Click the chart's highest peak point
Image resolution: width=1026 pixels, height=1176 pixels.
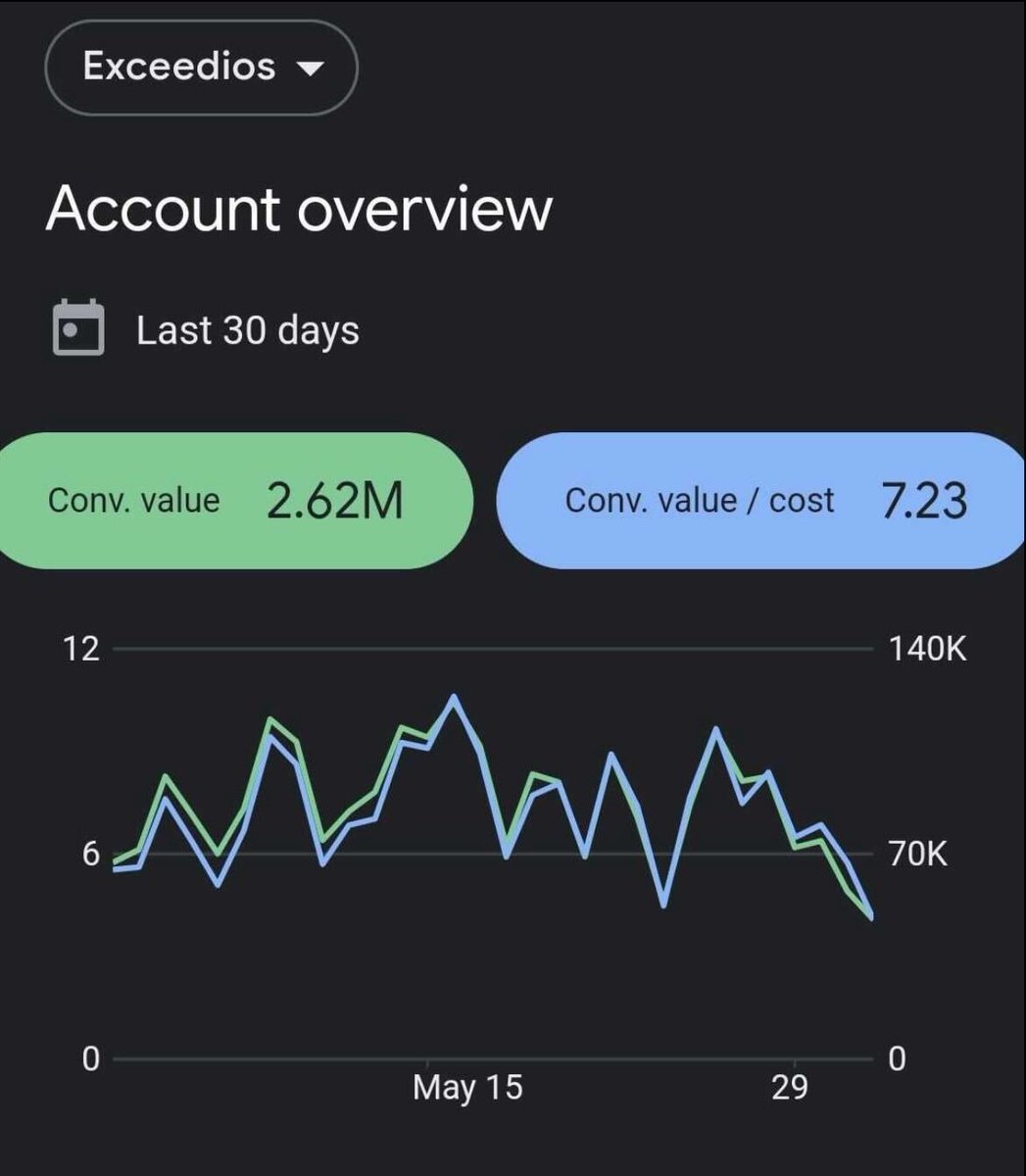tap(453, 698)
